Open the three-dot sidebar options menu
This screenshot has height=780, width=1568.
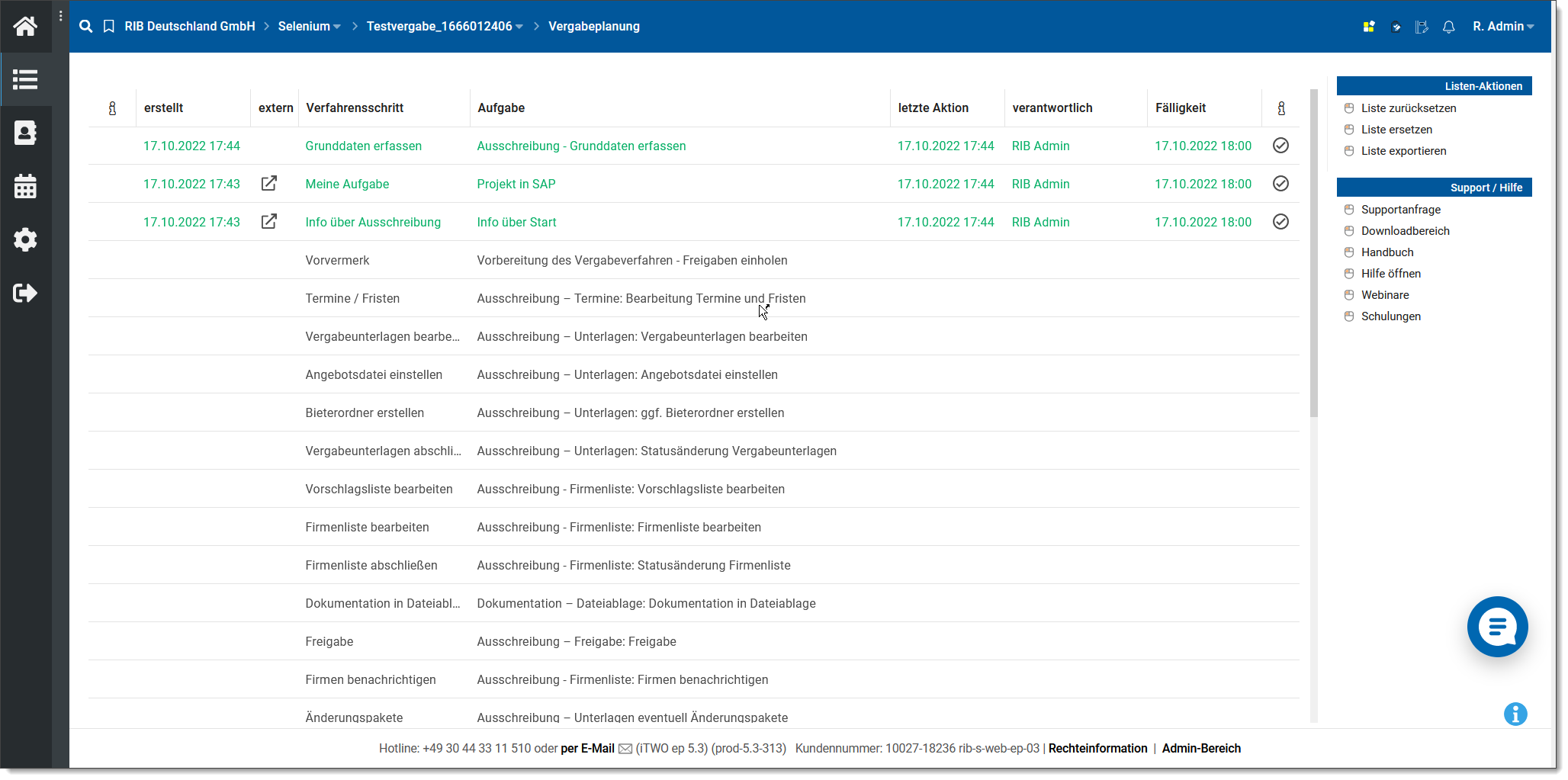[61, 16]
